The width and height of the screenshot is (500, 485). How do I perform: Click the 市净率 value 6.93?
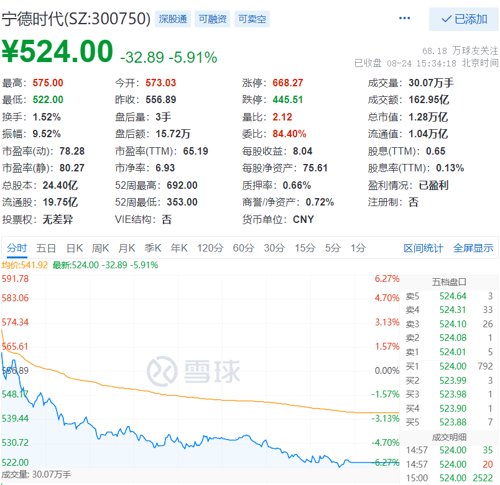click(165, 168)
